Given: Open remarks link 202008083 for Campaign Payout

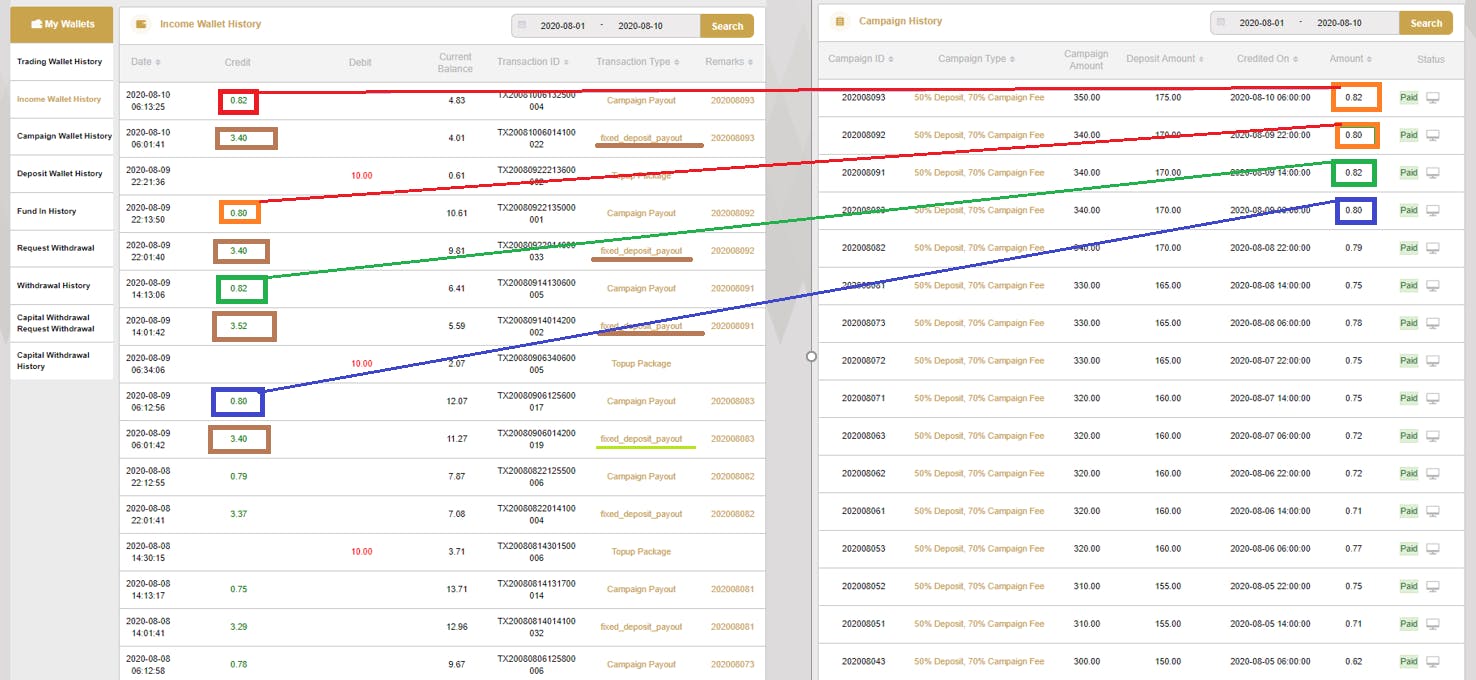Looking at the screenshot, I should point(732,401).
